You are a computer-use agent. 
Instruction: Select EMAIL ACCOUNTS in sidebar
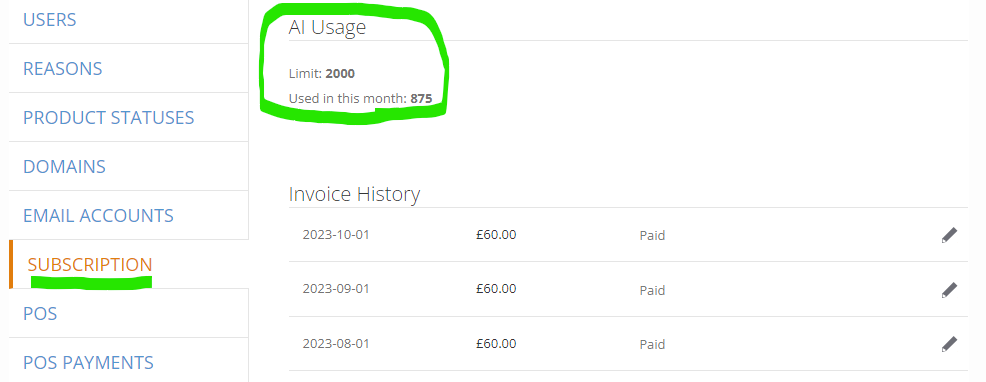(x=98, y=216)
